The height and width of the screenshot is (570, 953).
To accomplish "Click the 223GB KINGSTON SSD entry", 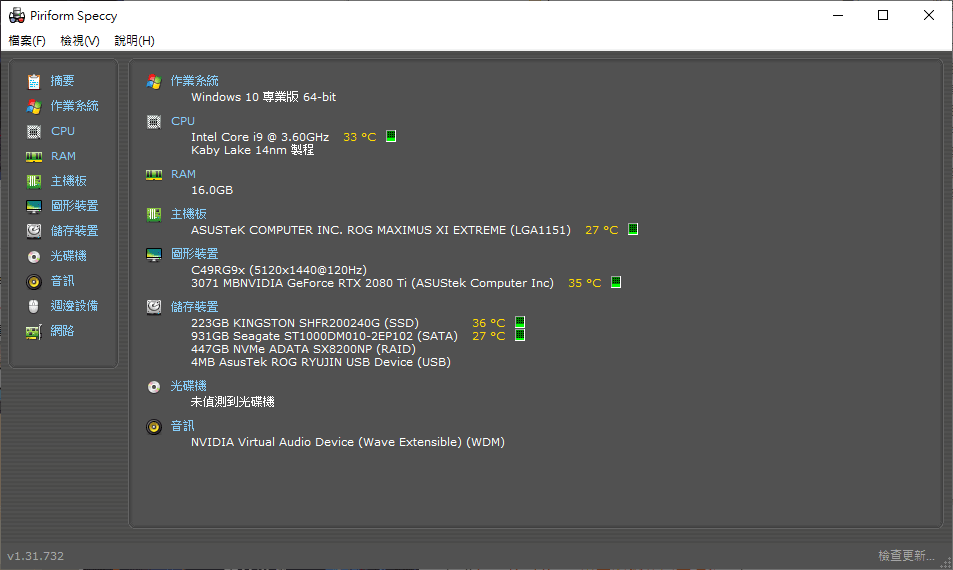I will click(x=305, y=323).
